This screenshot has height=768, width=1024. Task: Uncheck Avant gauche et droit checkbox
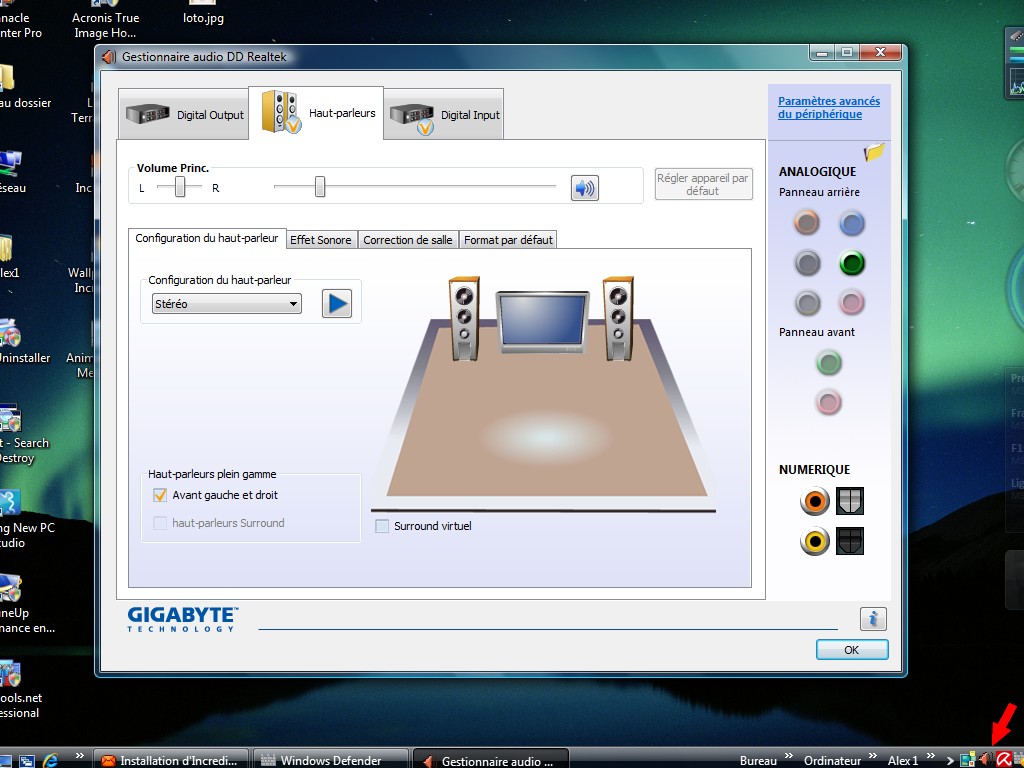159,495
